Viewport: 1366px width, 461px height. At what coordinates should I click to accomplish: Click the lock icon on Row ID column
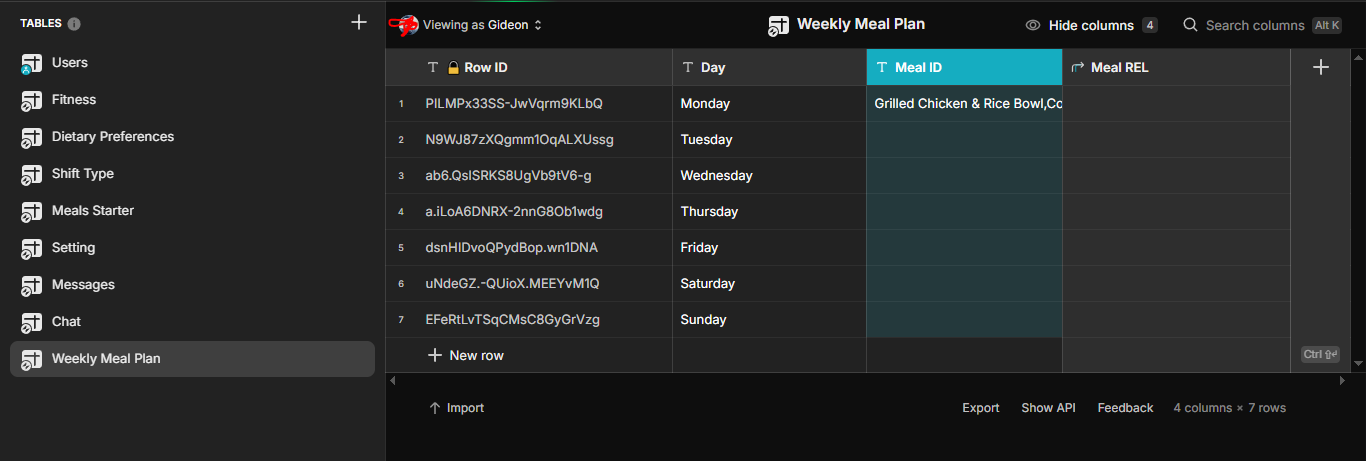pyautogui.click(x=453, y=68)
